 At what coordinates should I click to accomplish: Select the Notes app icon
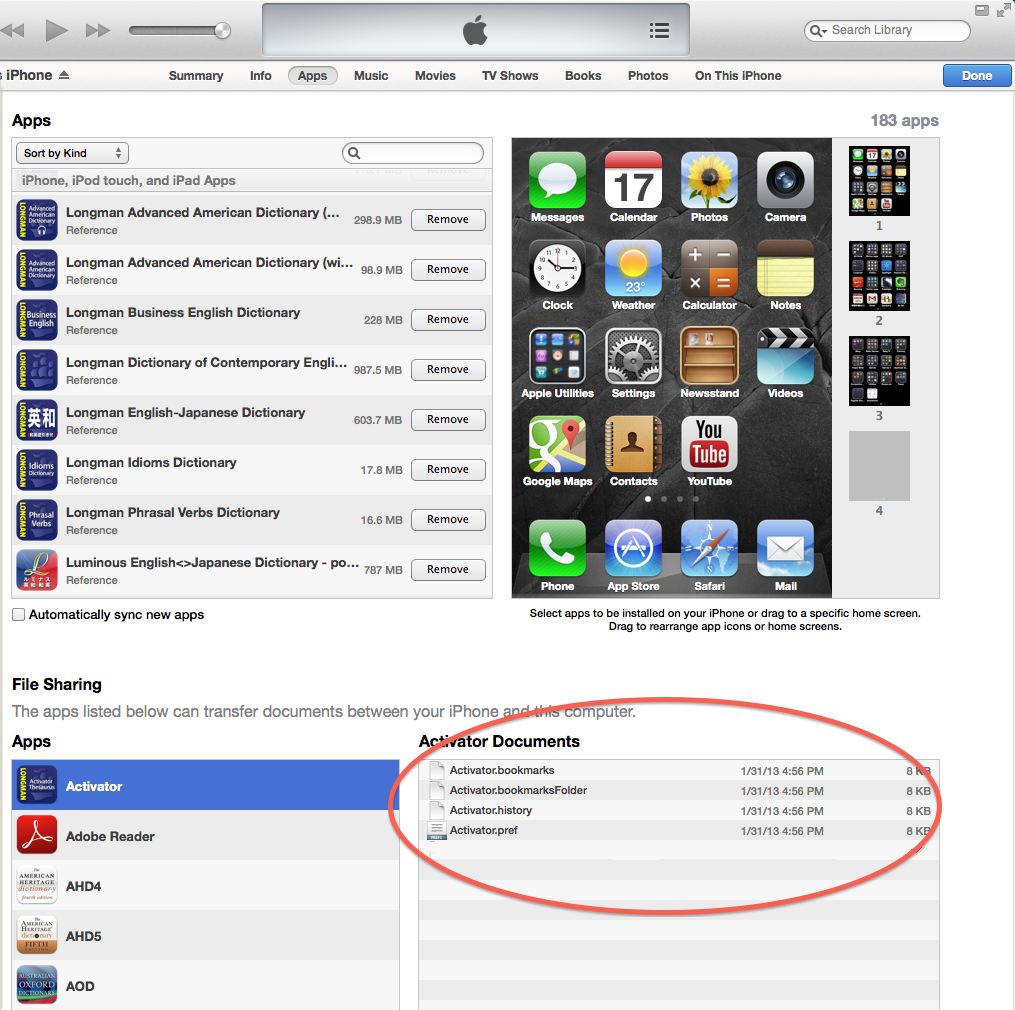tap(785, 268)
